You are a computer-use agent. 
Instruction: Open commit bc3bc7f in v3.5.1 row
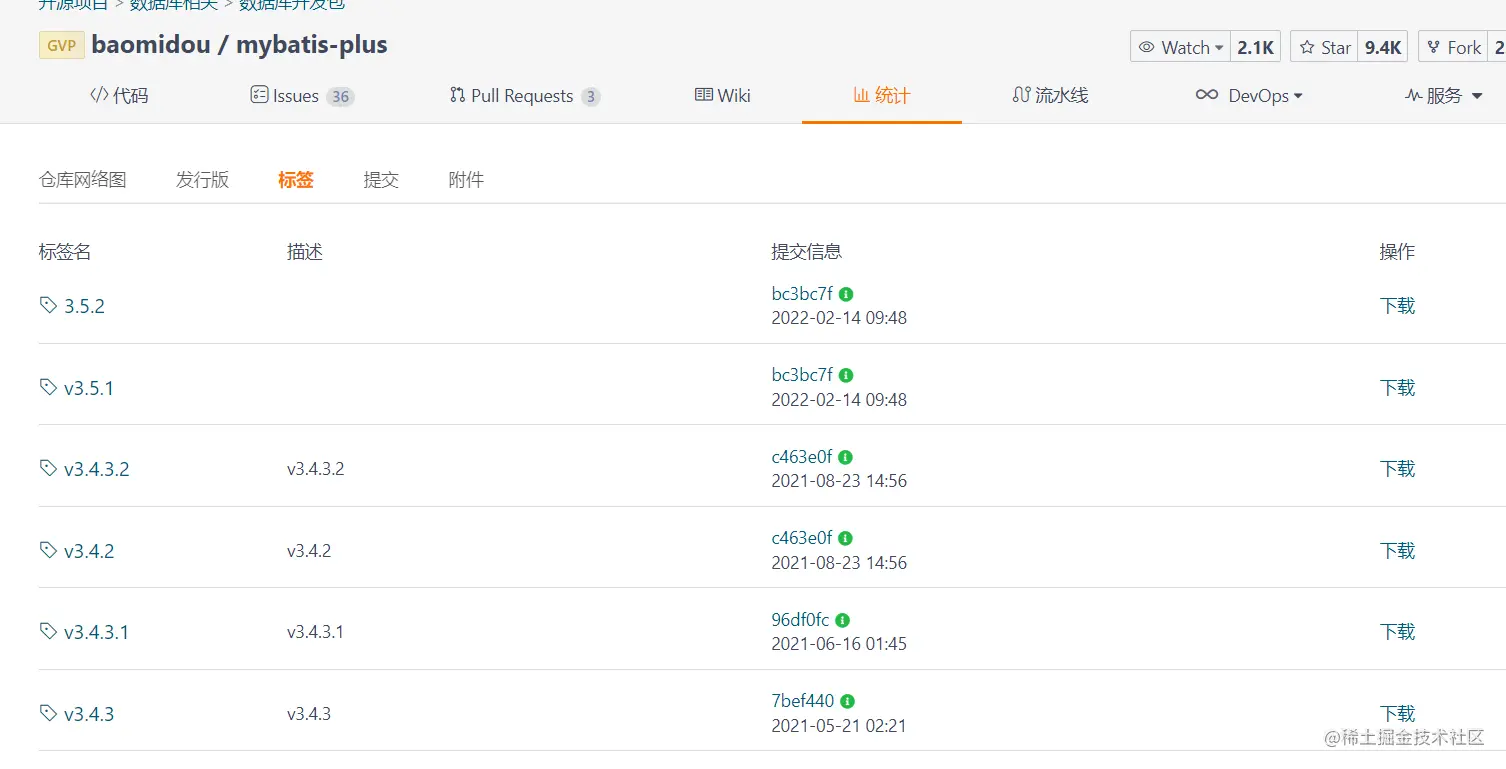click(802, 375)
